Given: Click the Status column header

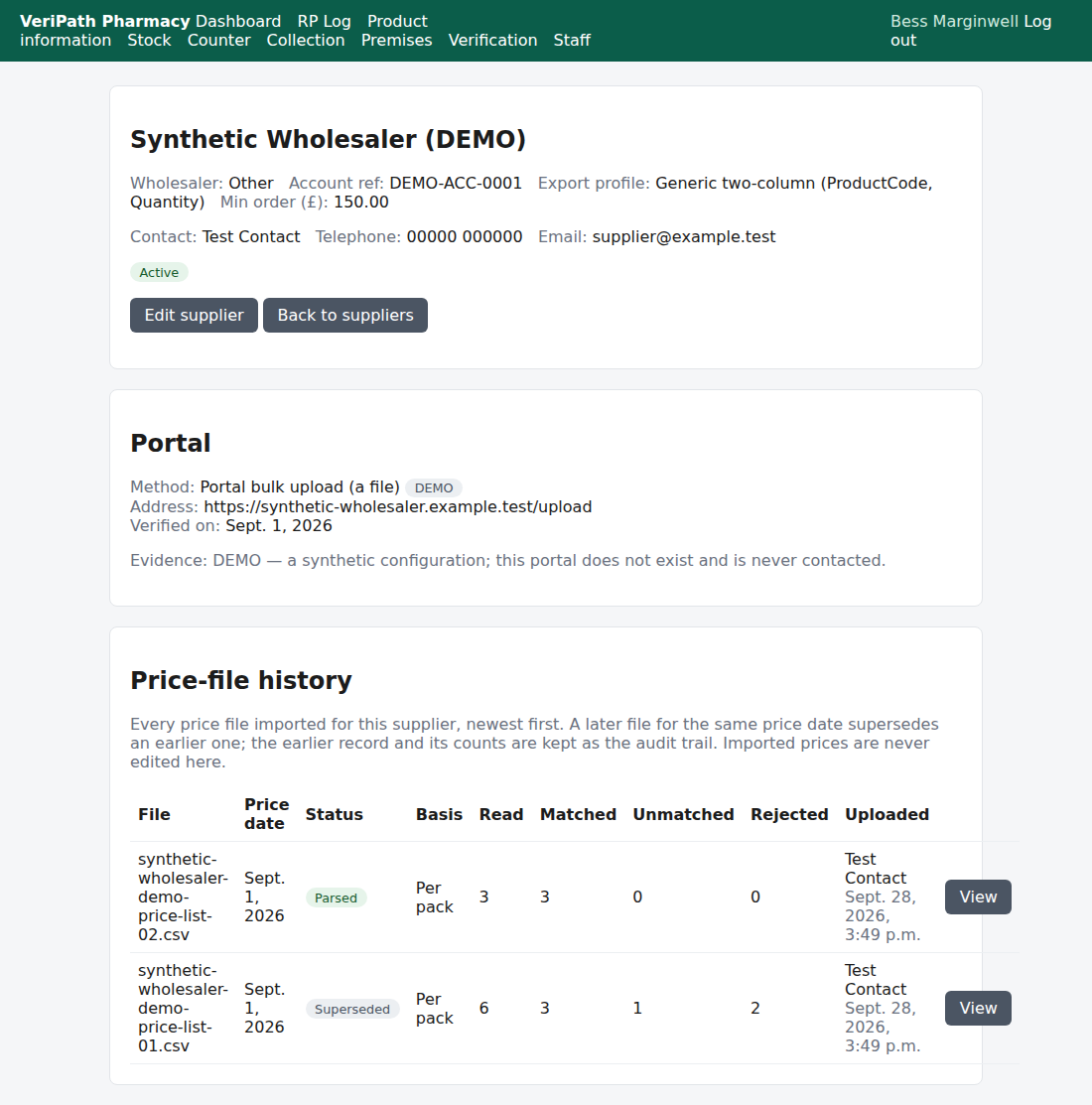Looking at the screenshot, I should coord(334,815).
